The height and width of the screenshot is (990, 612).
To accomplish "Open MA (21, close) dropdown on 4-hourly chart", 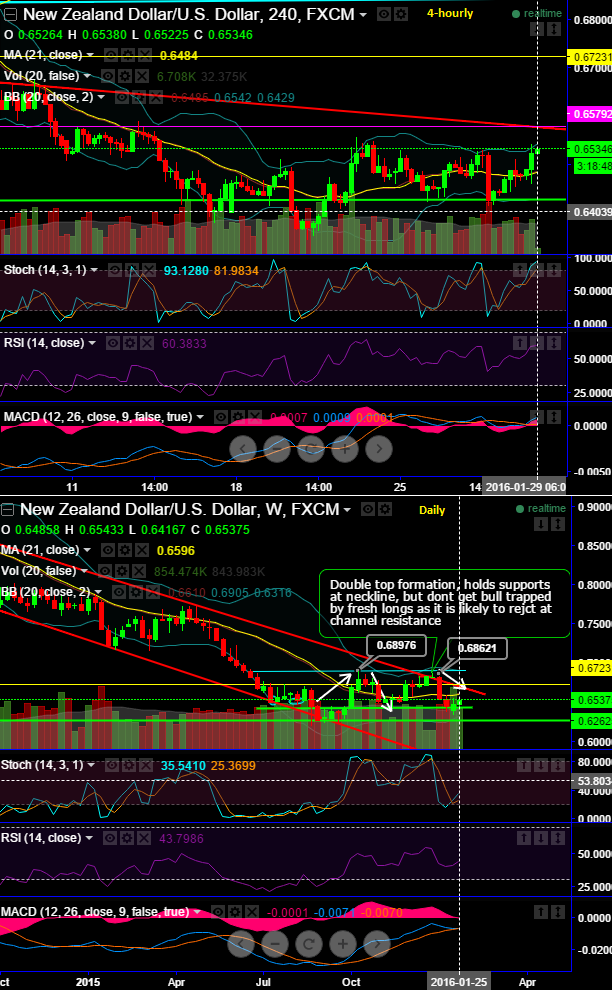I will click(90, 55).
